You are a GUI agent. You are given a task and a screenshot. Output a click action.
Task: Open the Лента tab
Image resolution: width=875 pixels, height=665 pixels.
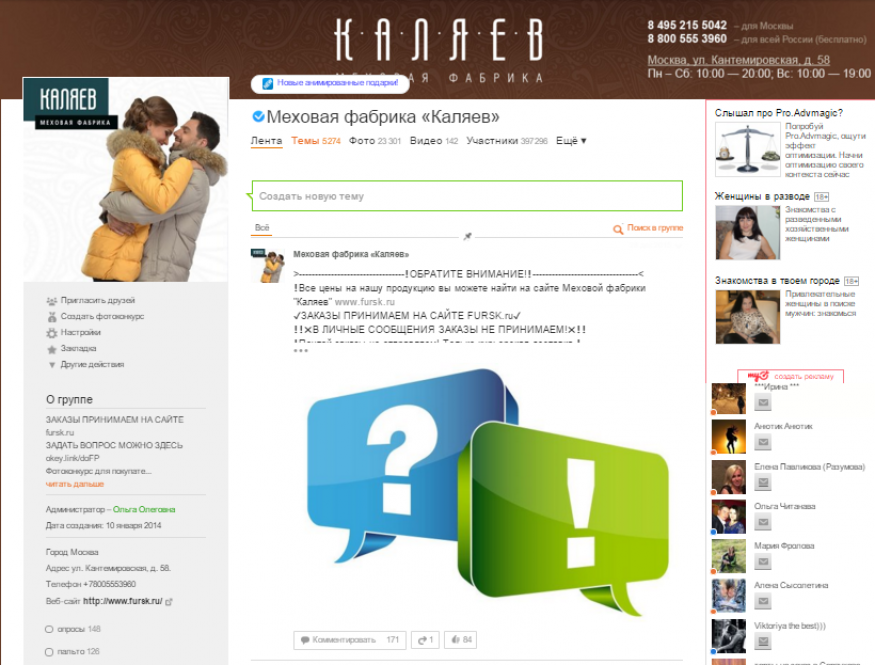point(266,141)
